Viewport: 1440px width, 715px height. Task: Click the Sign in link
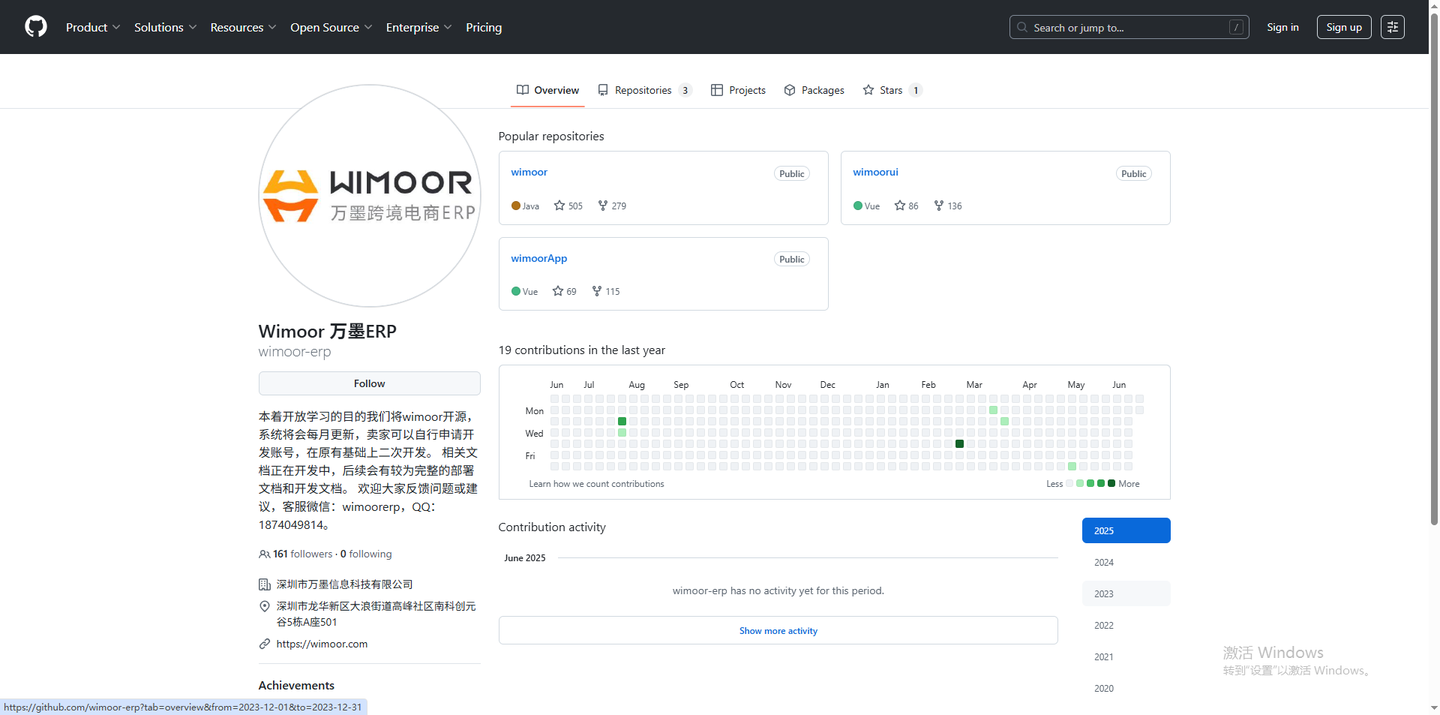point(1283,27)
